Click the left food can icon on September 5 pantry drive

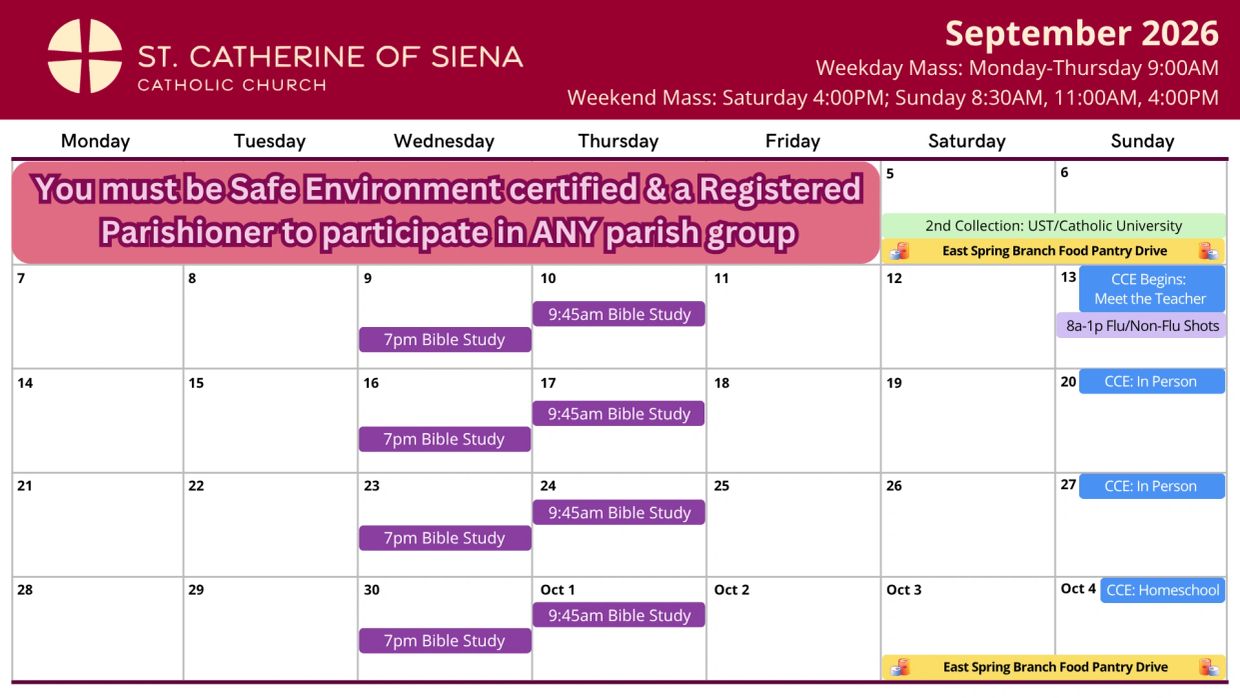coord(900,251)
